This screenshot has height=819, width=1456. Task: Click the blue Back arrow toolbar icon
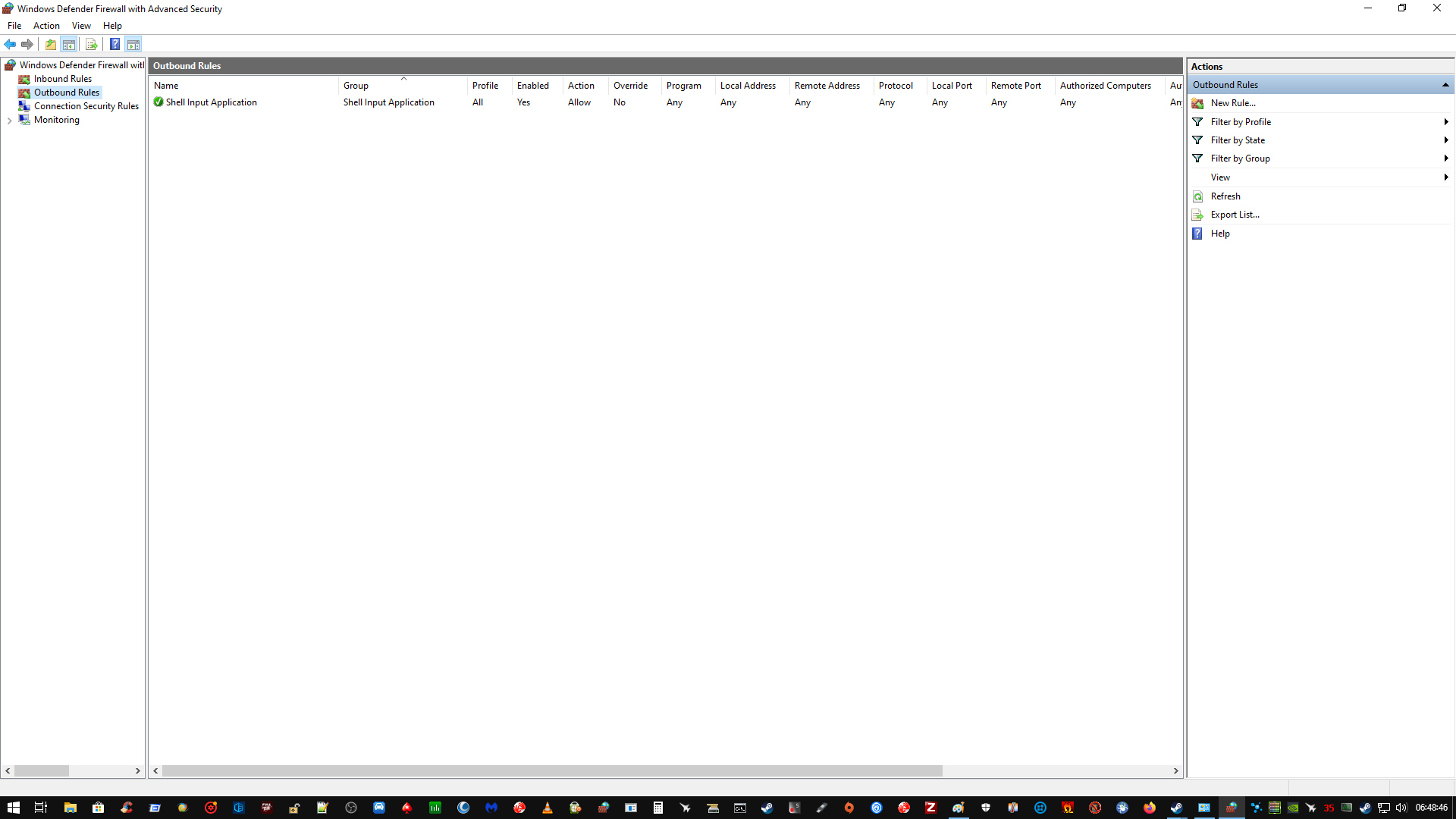point(10,44)
